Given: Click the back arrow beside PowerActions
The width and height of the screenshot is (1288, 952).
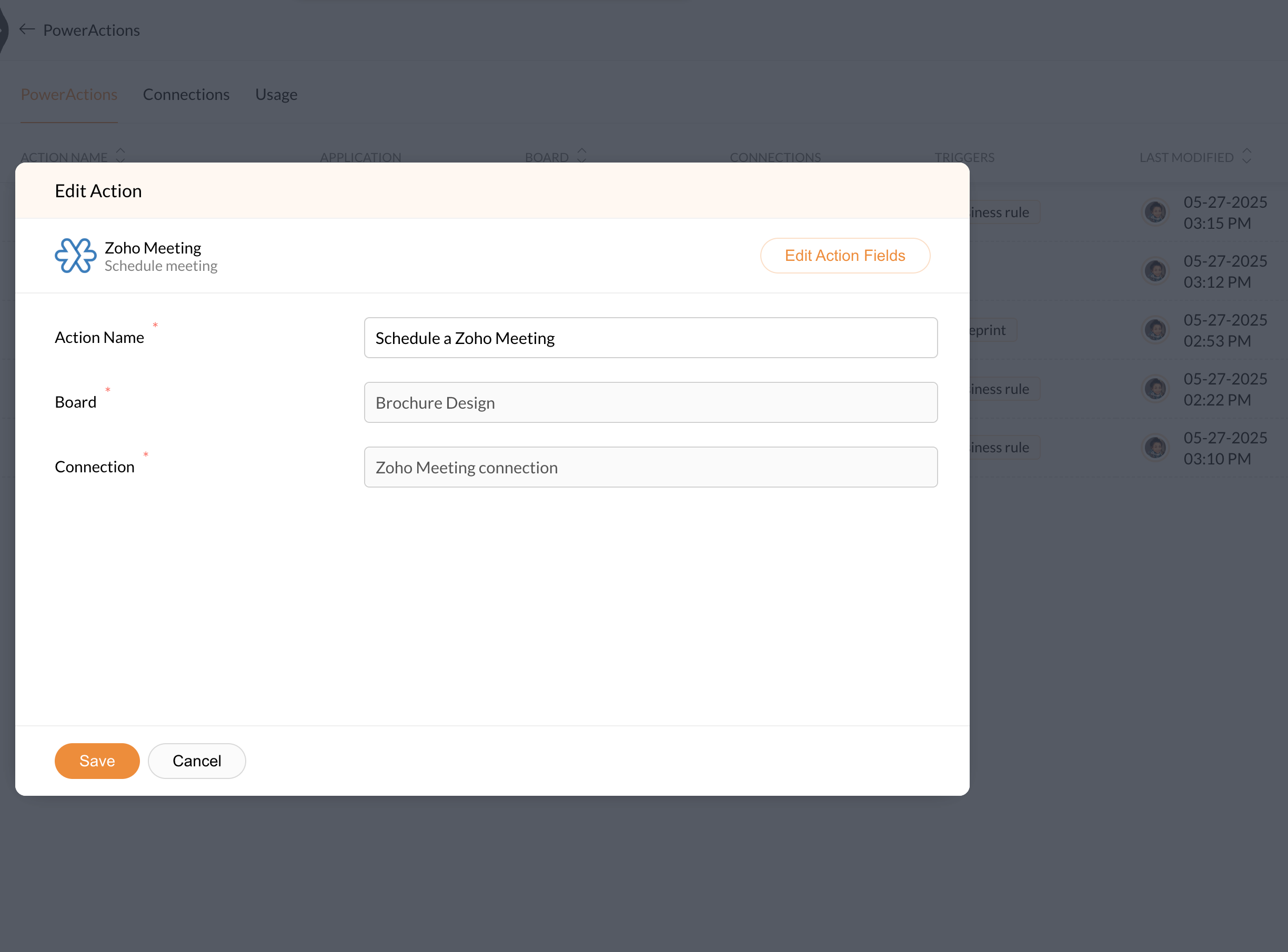Looking at the screenshot, I should pos(27,29).
